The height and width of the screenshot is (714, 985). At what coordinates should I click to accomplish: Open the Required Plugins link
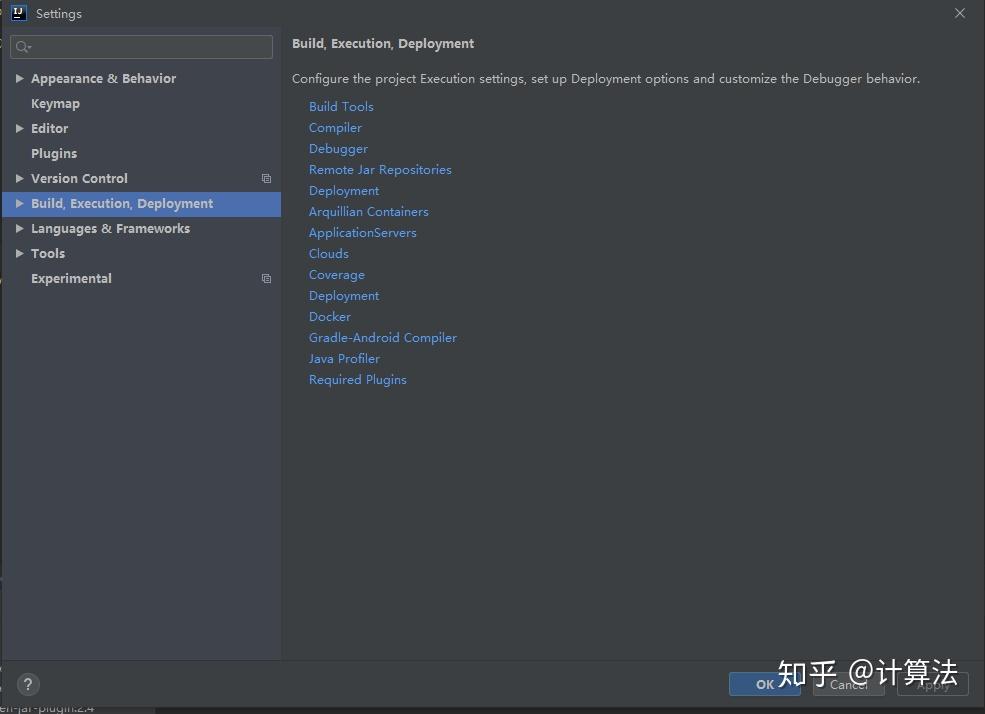pos(357,380)
